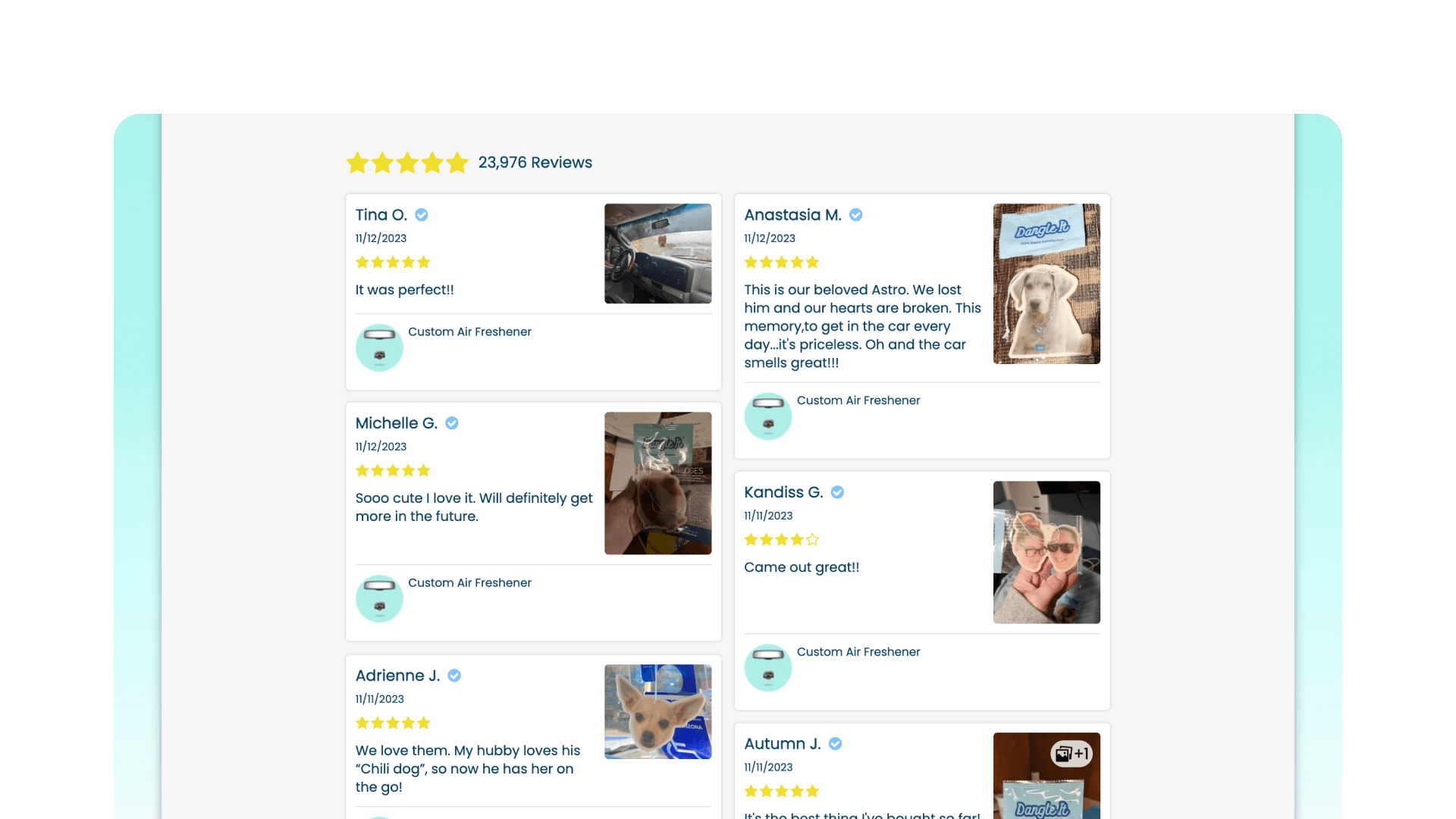Screen dimensions: 1456x819
Task: Click the verified checkmark next to Michelle G.
Action: coord(452,423)
